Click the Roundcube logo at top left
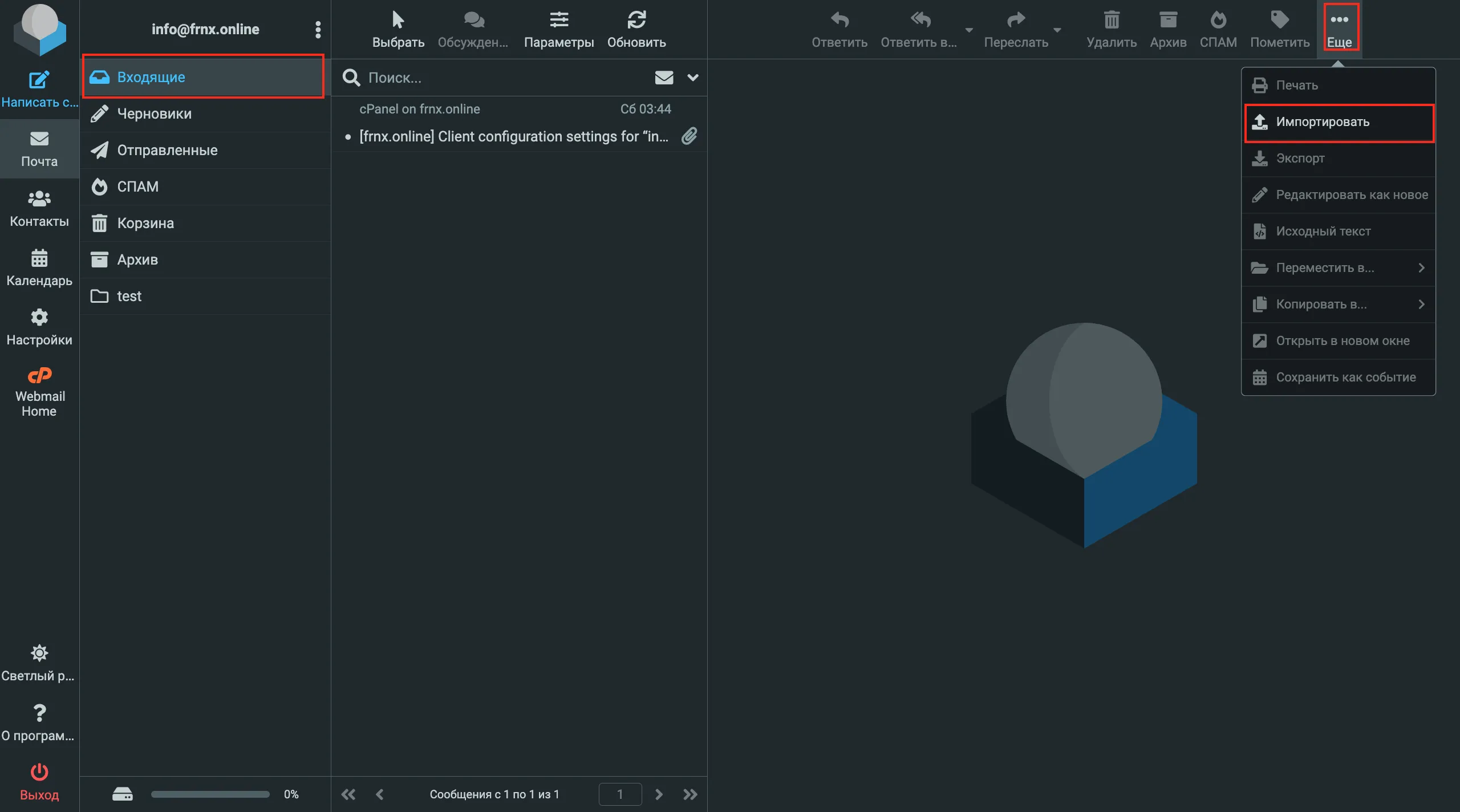 [x=40, y=30]
